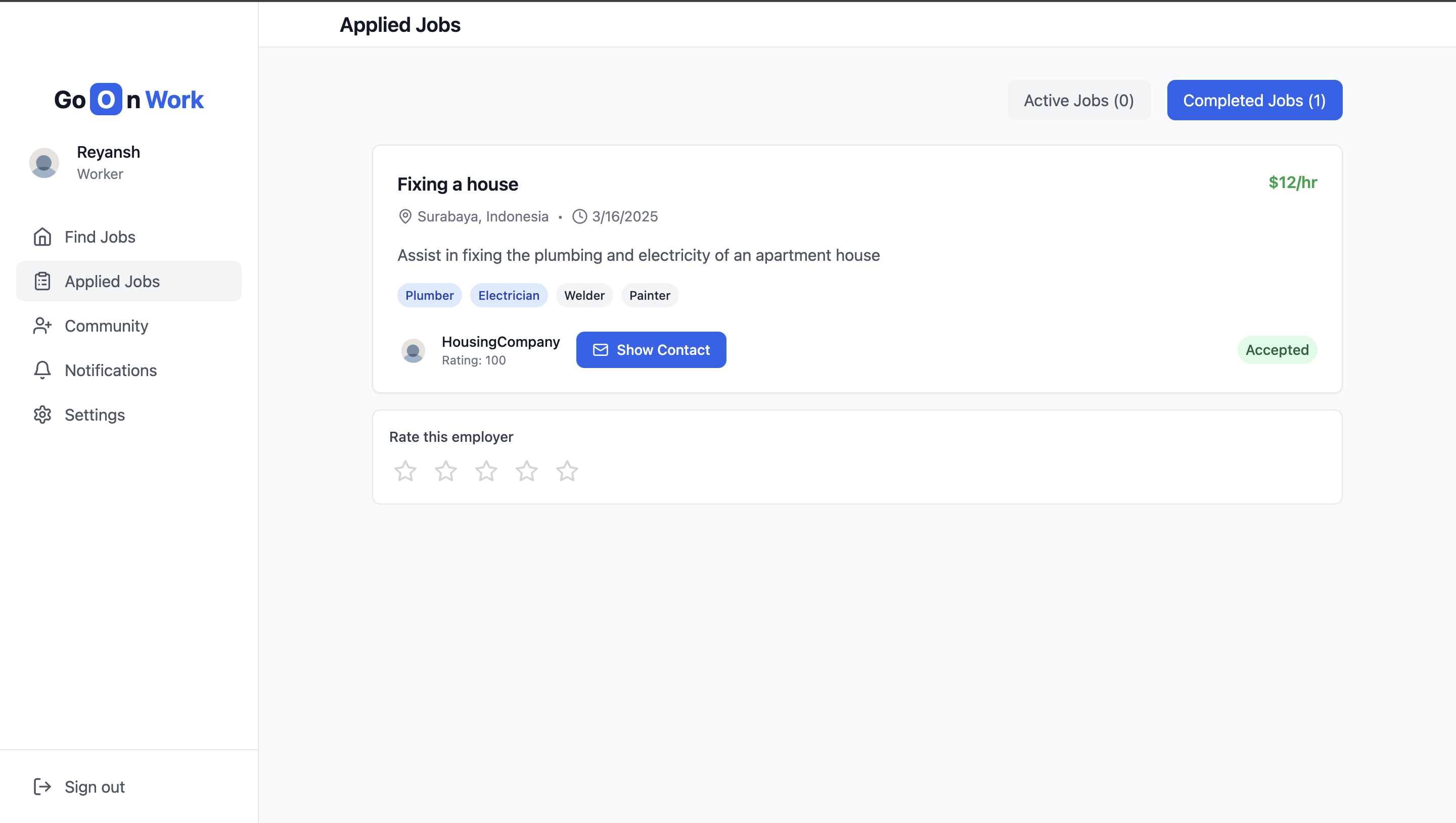Click the Notifications bell icon
Image resolution: width=1456 pixels, height=823 pixels.
pos(42,370)
